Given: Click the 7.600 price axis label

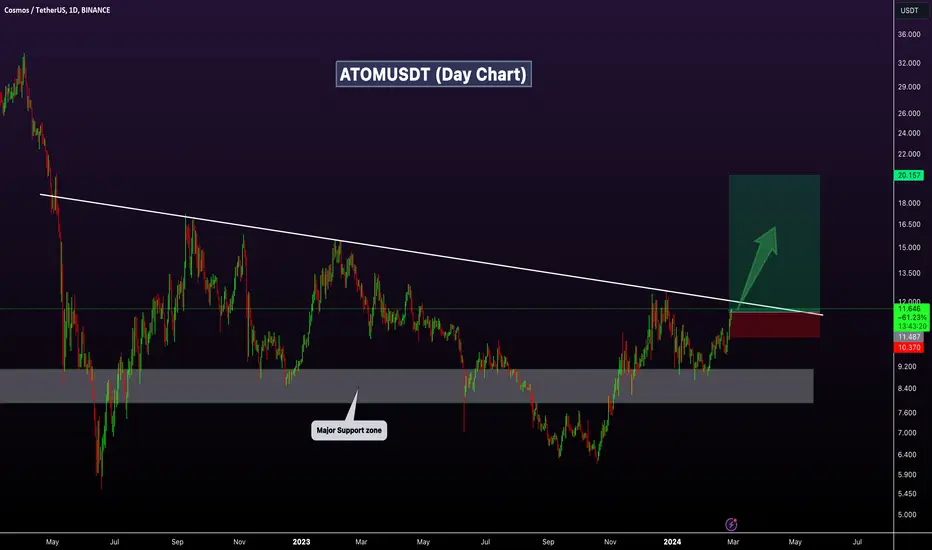Looking at the screenshot, I should click(x=907, y=413).
